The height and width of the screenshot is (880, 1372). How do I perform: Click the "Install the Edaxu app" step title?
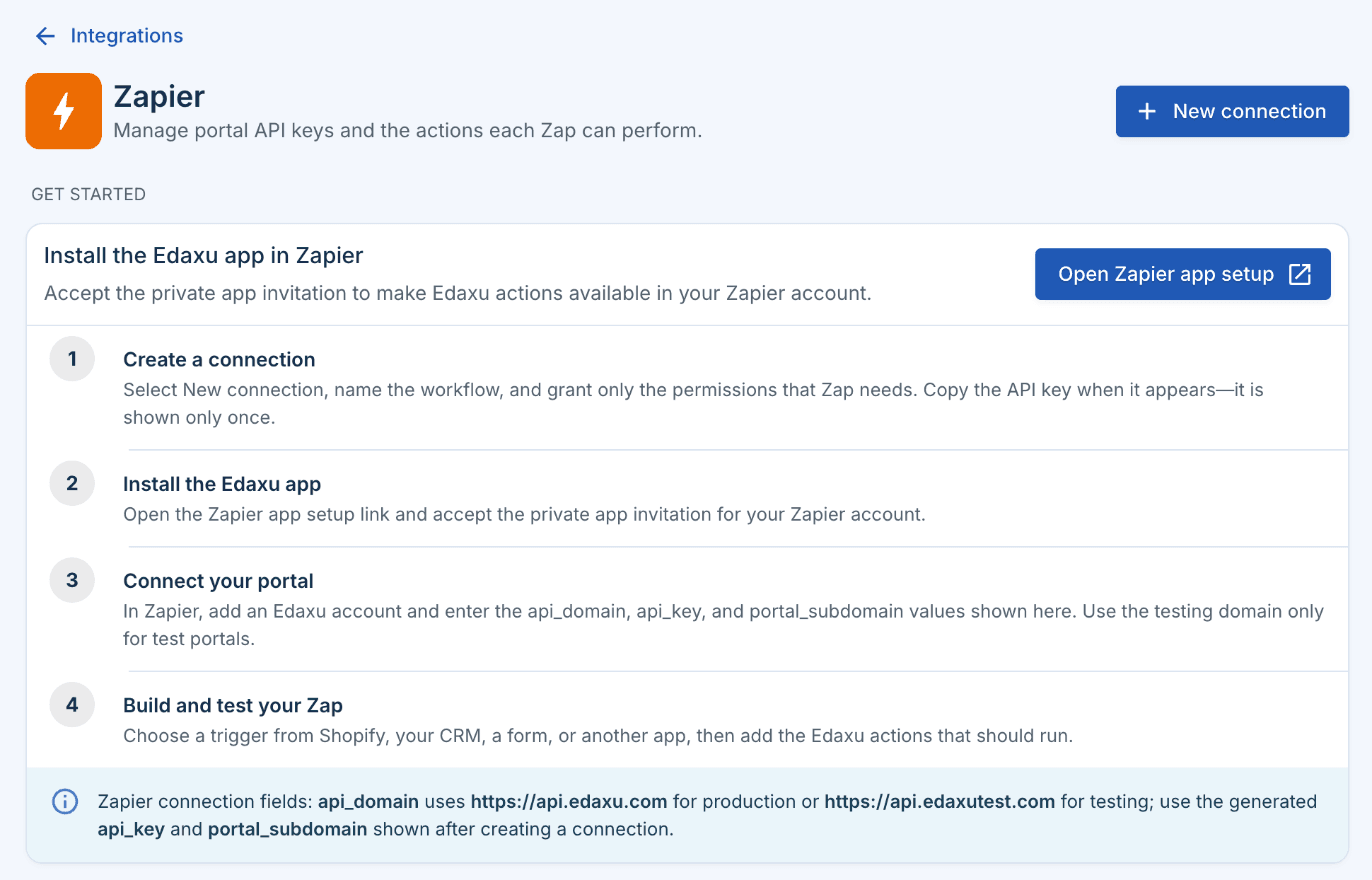222,484
